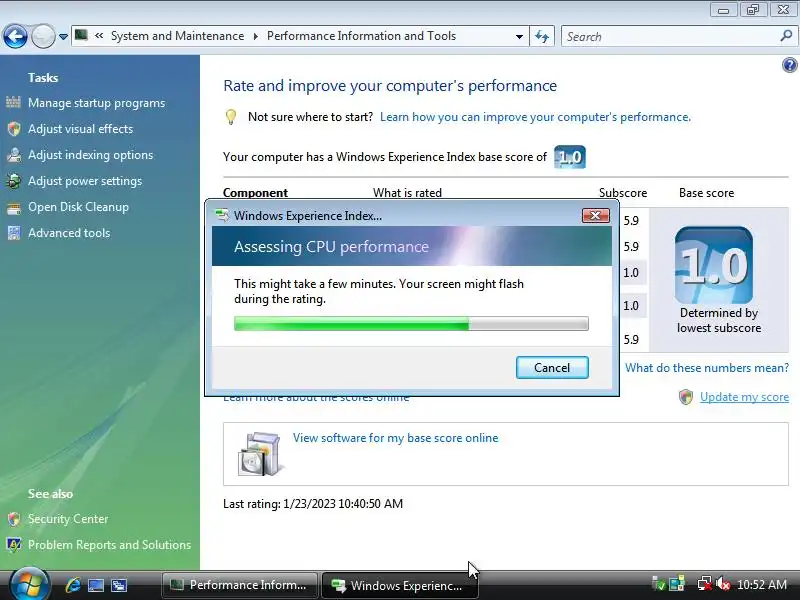Click the Last rating date text

[x=313, y=504]
